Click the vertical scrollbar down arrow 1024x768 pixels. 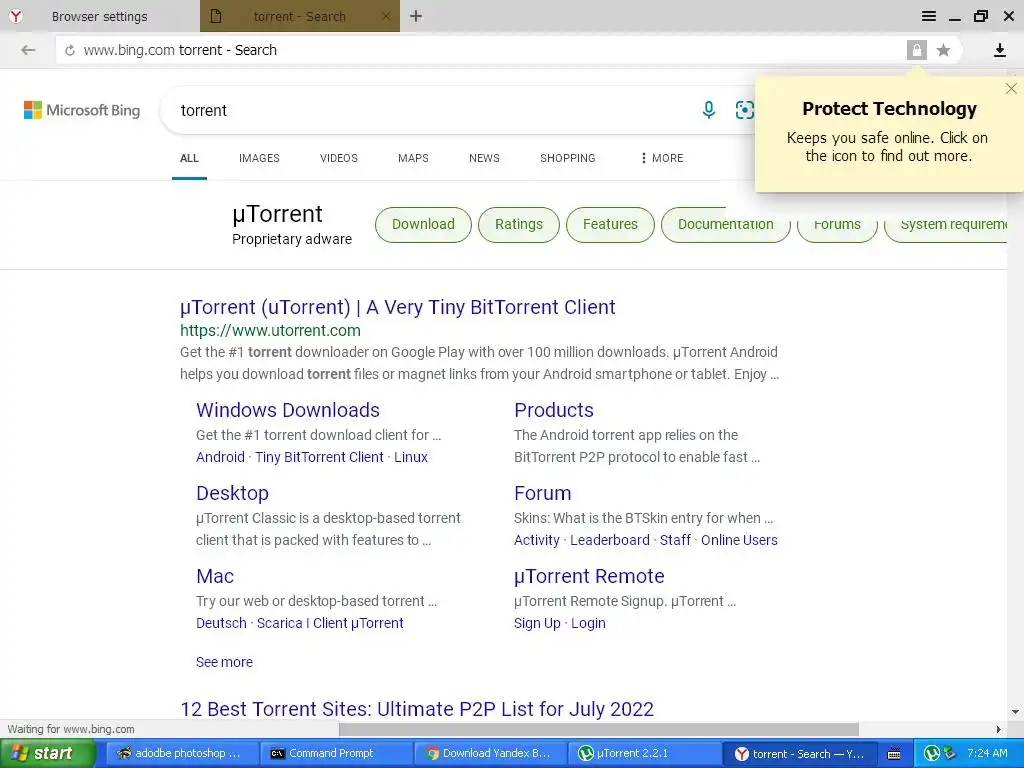click(x=1015, y=711)
